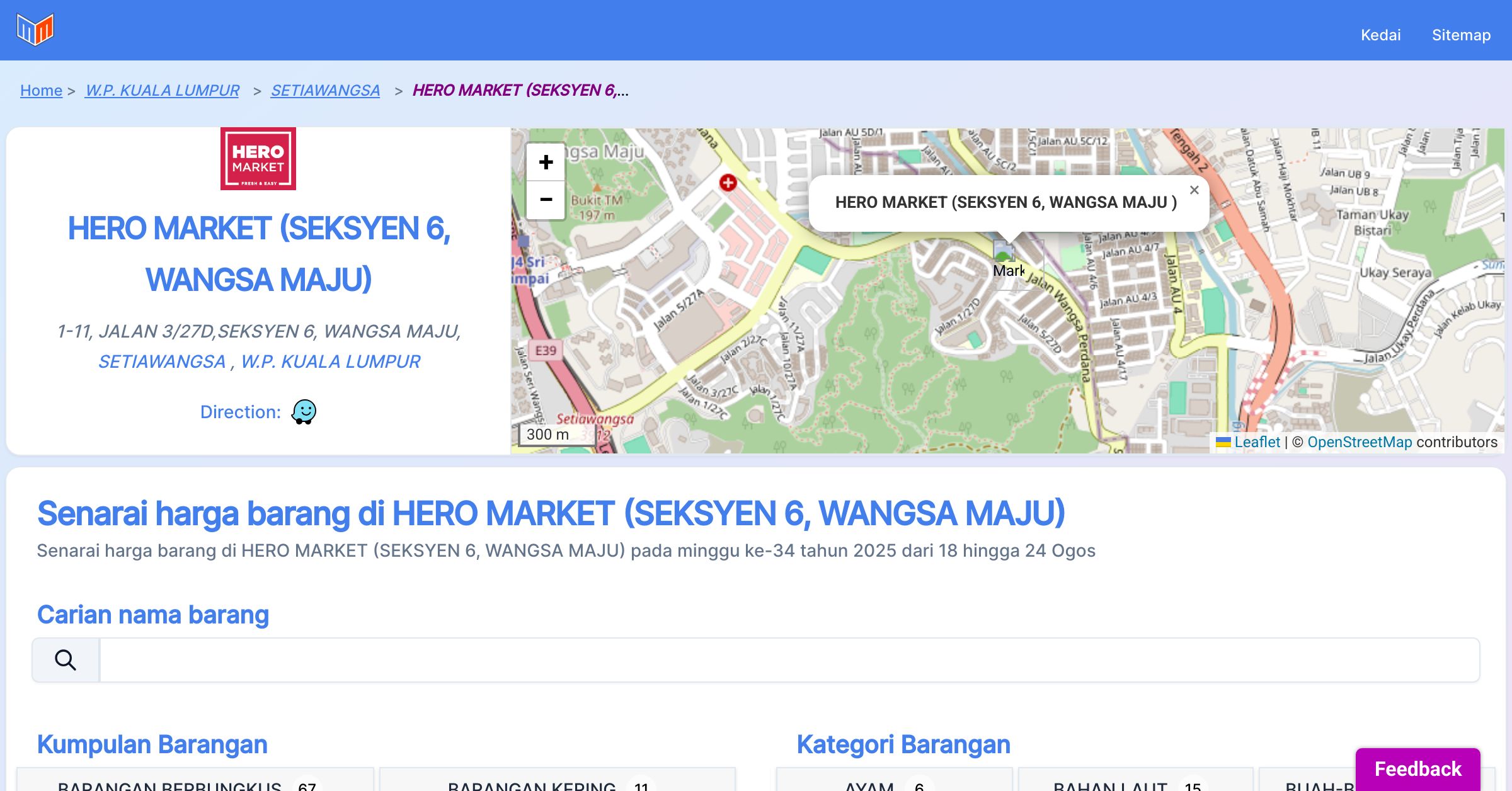
Task: Open SETIAWANGSA breadcrumb link
Action: pos(325,90)
